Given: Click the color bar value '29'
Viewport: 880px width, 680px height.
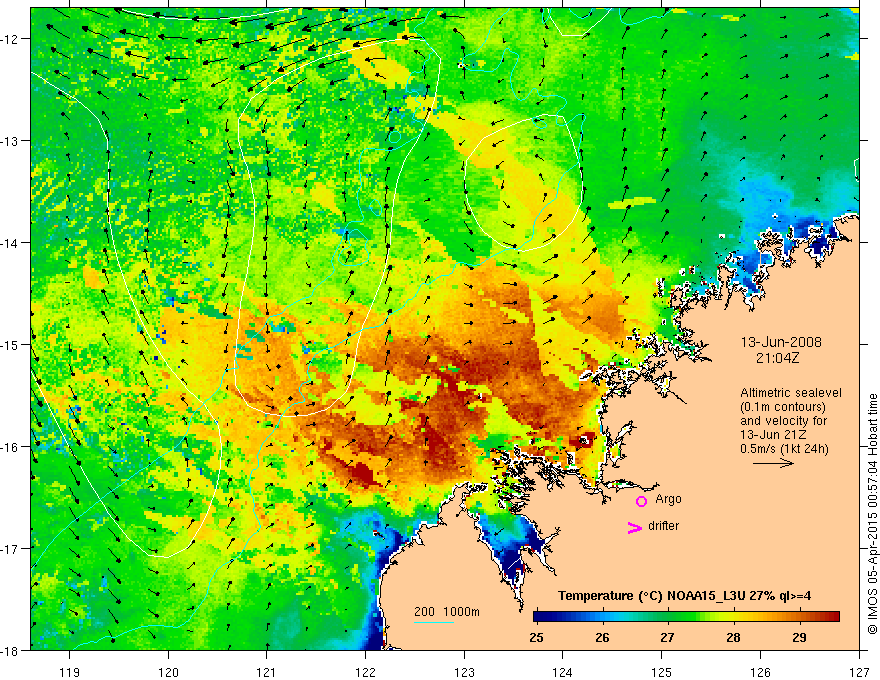Looking at the screenshot, I should click(x=799, y=637).
